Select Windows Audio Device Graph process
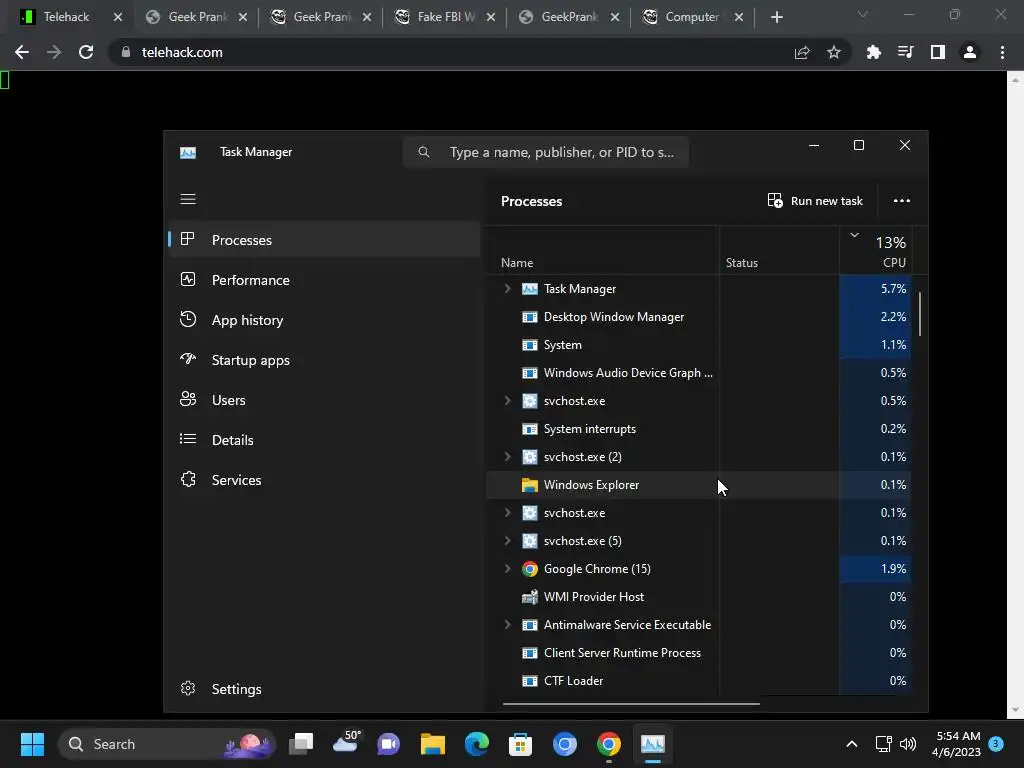The image size is (1024, 768). 699,373
